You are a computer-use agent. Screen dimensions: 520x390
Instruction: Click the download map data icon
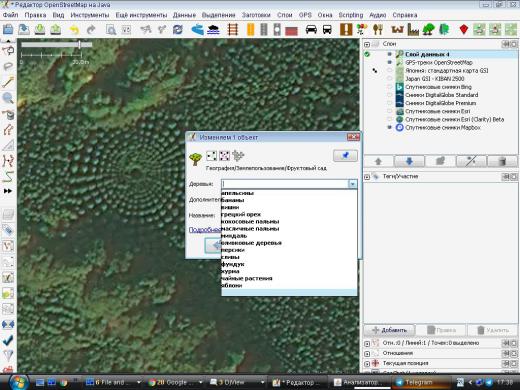[40, 29]
